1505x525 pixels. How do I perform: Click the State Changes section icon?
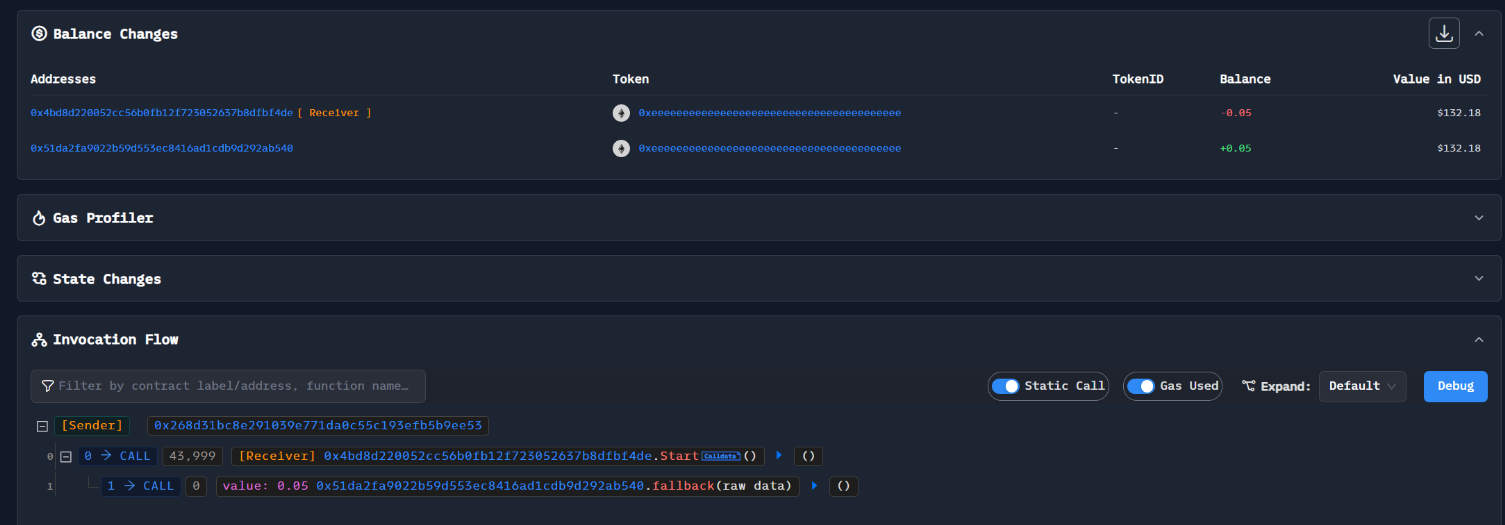(x=39, y=279)
